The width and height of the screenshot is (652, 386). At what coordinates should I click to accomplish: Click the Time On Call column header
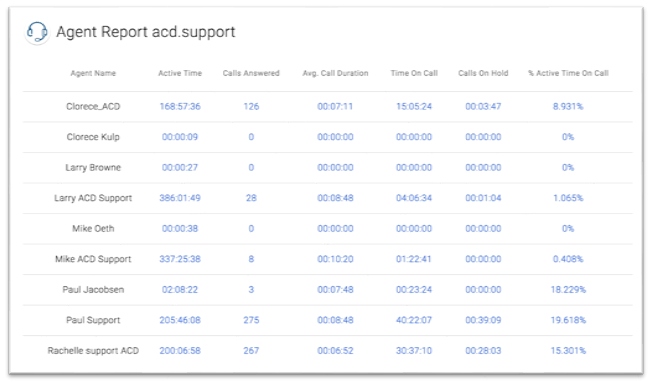(414, 73)
